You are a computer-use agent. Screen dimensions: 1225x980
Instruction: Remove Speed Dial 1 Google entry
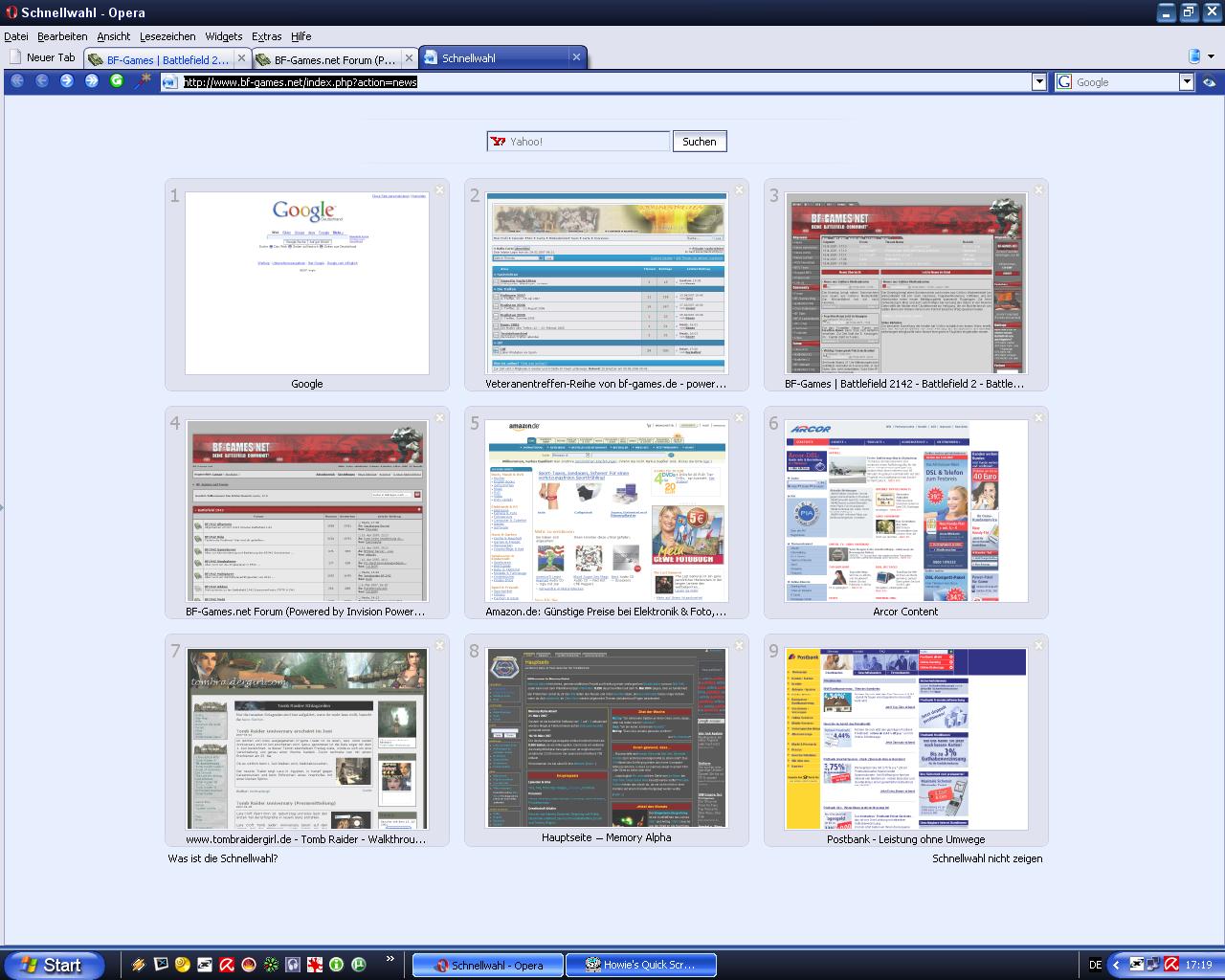tap(439, 190)
